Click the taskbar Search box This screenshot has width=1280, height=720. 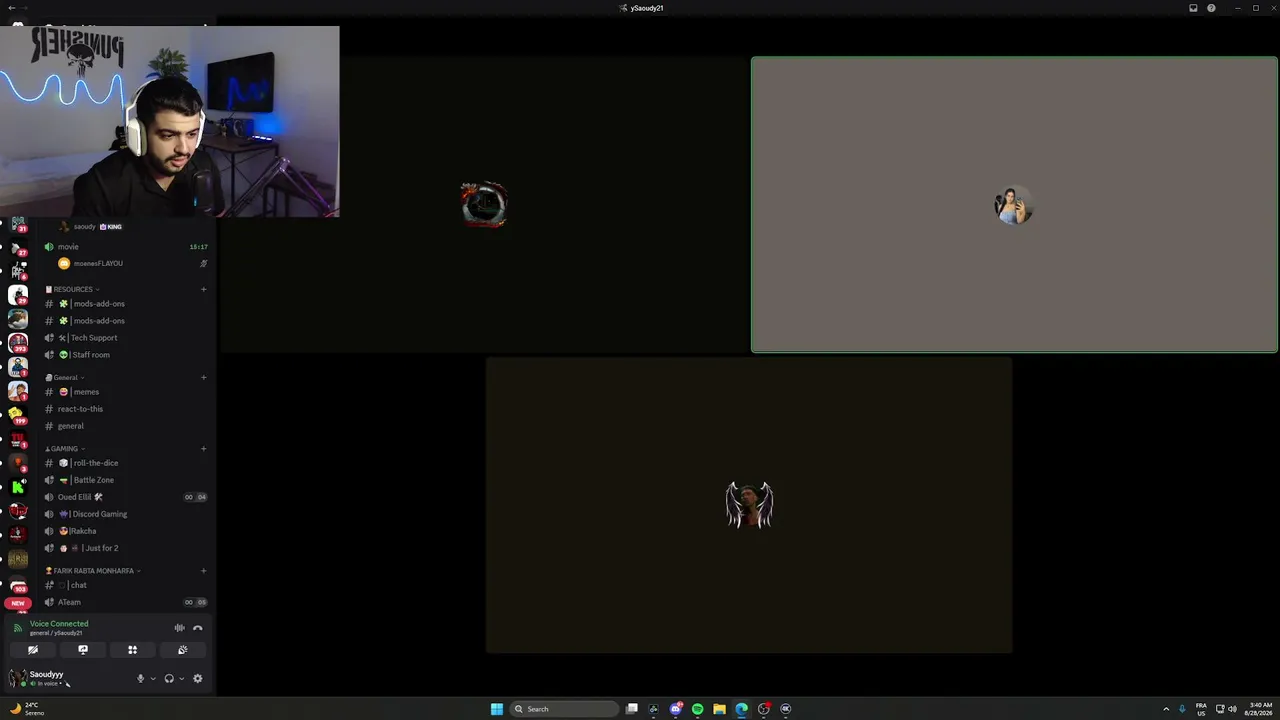565,709
